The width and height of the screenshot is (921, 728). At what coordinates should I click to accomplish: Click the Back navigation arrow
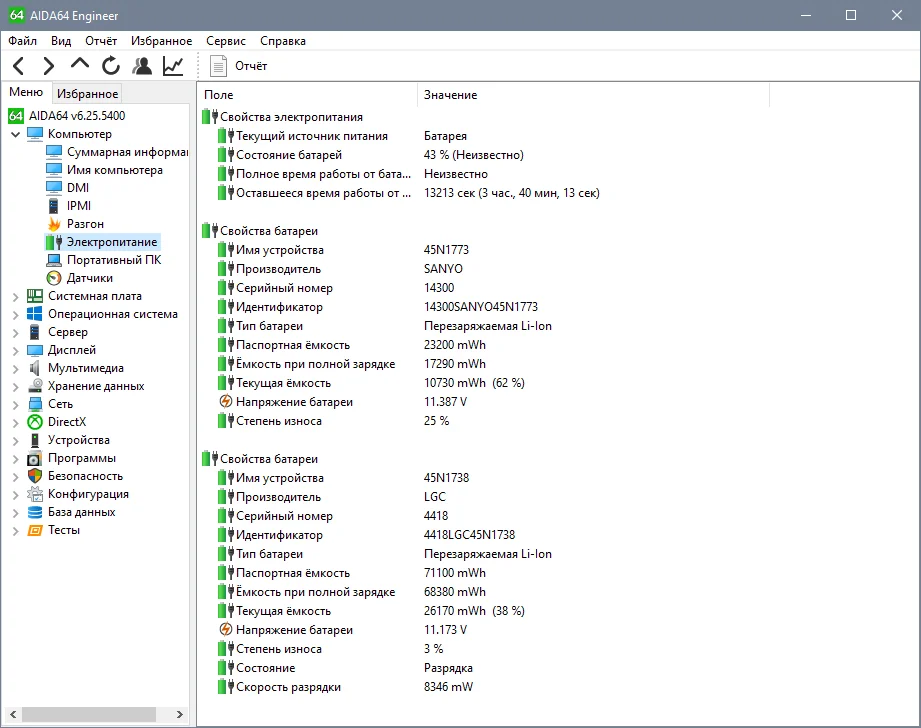coord(18,66)
